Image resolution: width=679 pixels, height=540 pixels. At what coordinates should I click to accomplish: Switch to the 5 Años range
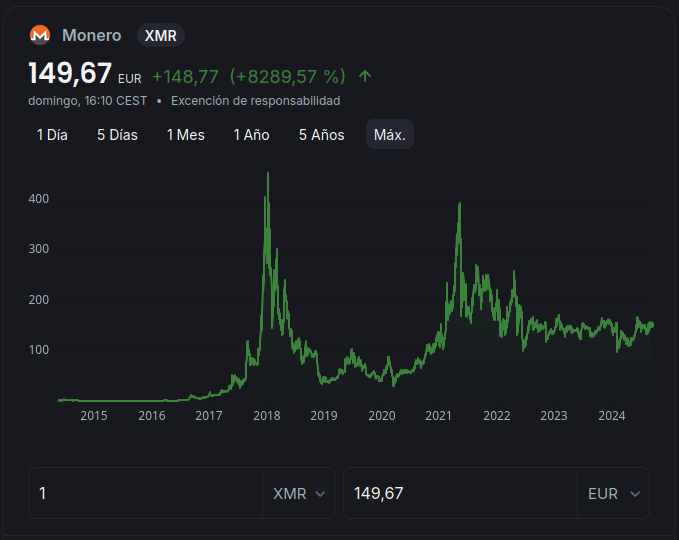(321, 135)
